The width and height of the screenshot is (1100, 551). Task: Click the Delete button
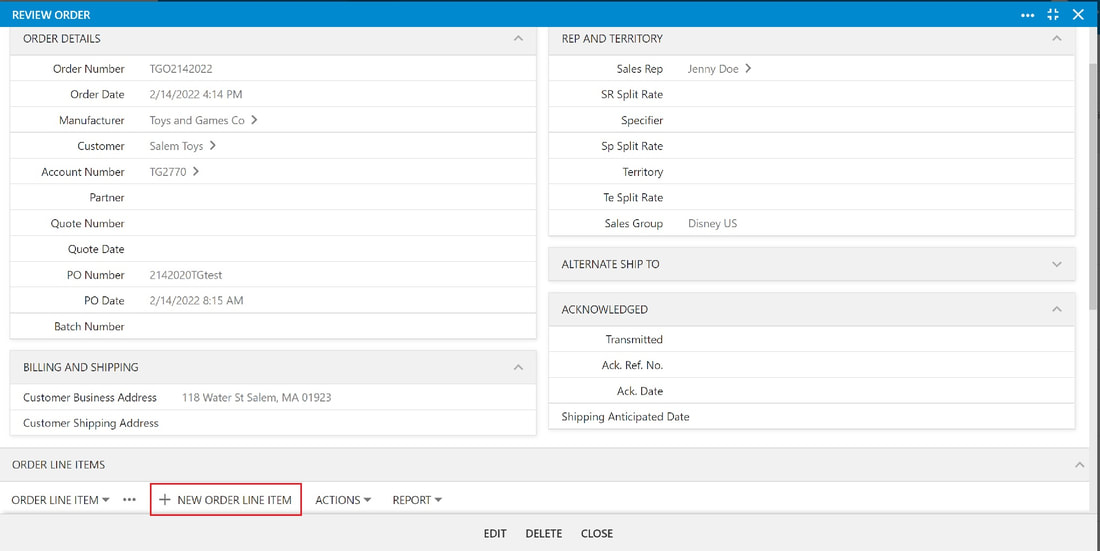pos(544,533)
